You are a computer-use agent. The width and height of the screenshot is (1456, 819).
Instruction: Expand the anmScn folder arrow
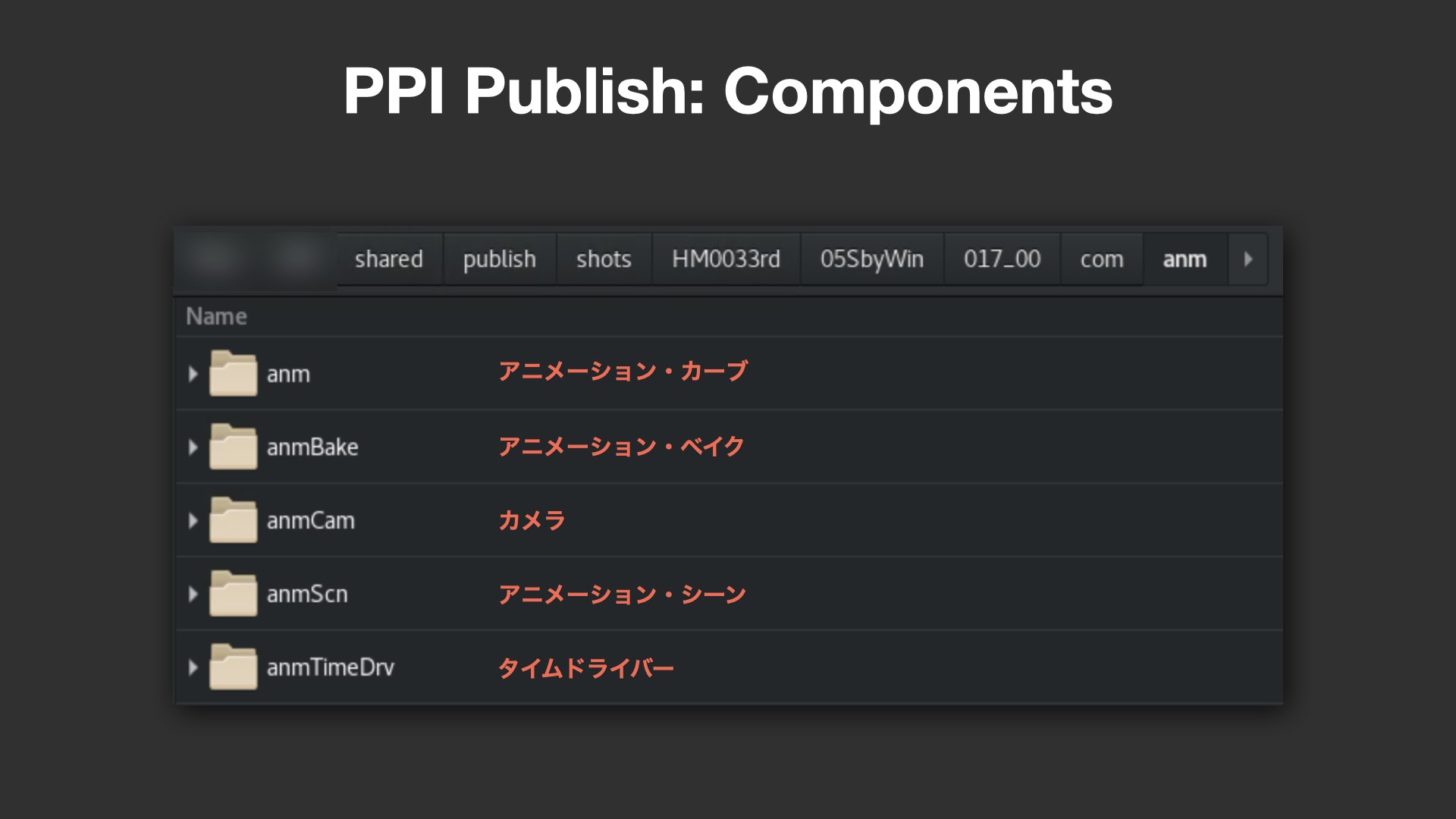193,594
